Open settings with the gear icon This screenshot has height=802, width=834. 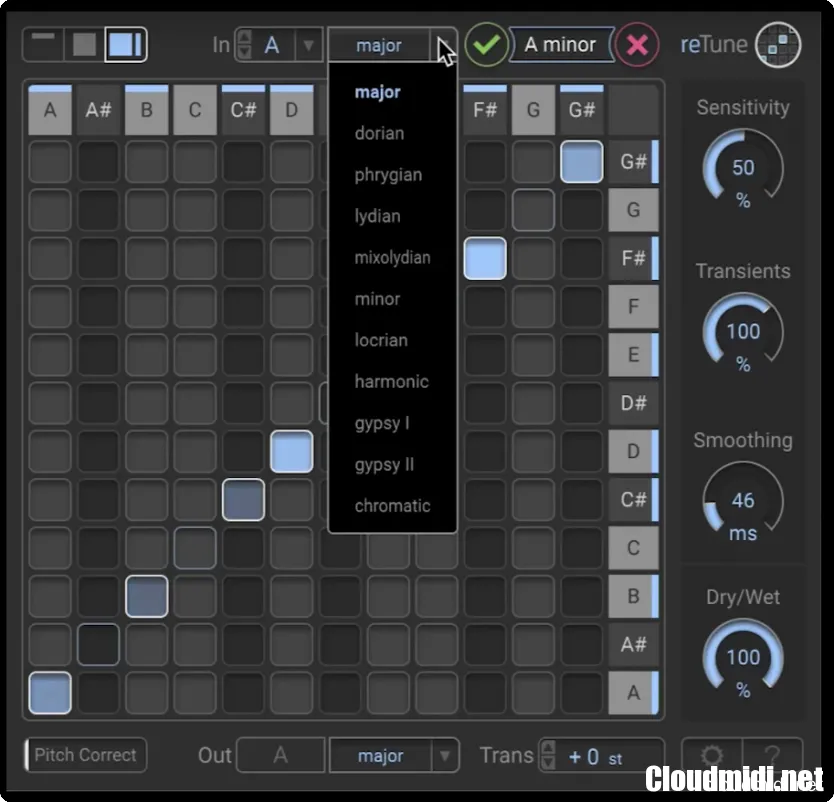711,757
